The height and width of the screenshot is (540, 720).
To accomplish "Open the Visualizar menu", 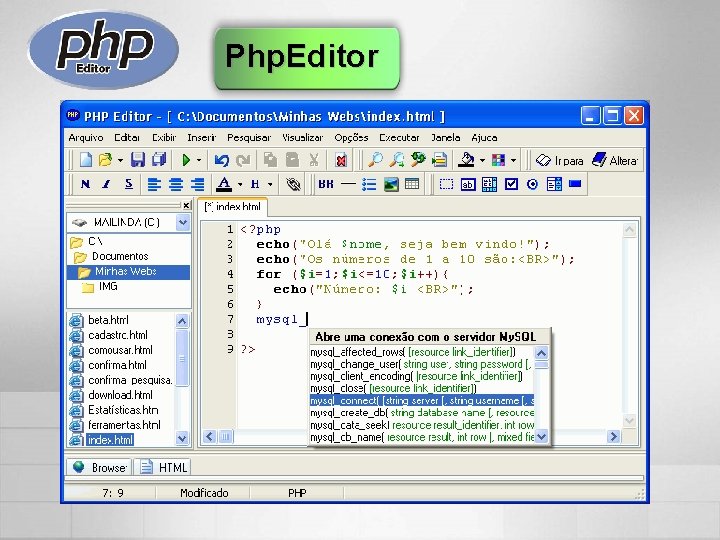I will point(303,137).
